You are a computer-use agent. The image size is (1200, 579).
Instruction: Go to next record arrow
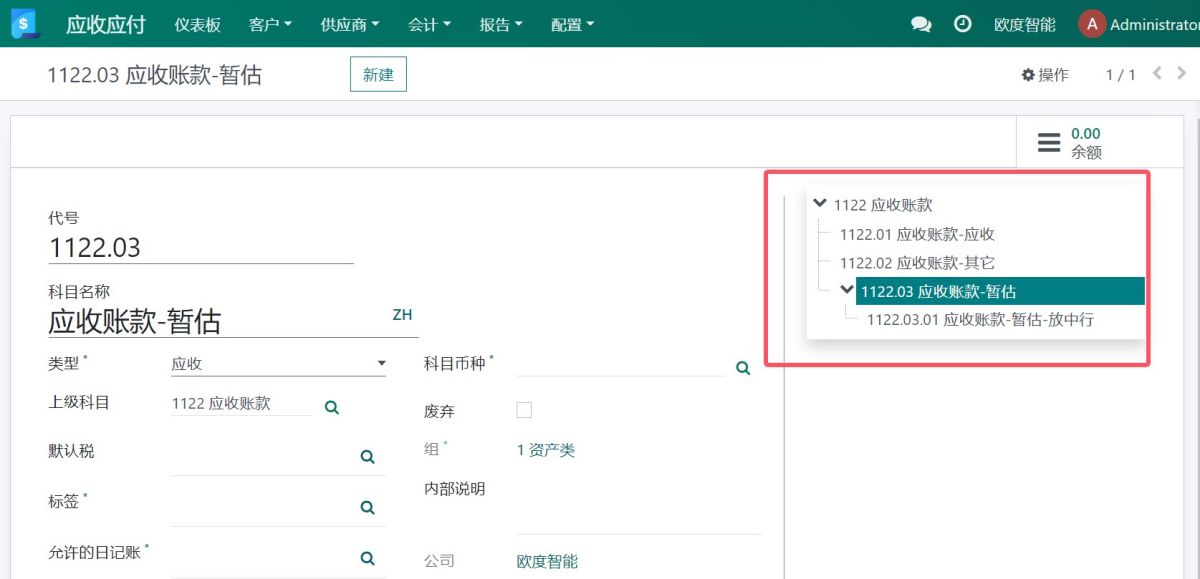pos(1182,73)
